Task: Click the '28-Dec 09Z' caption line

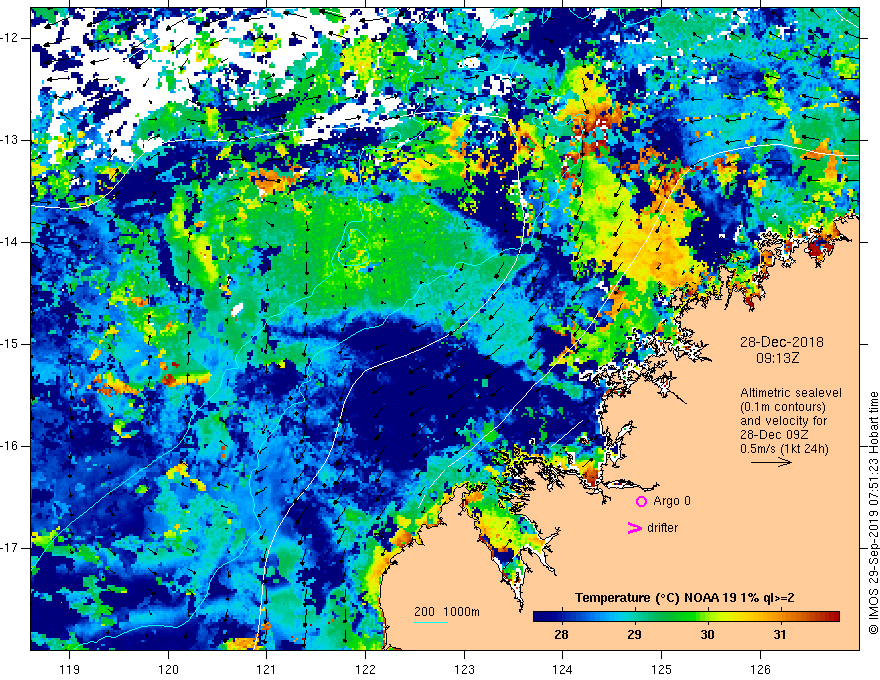Action: point(773,435)
